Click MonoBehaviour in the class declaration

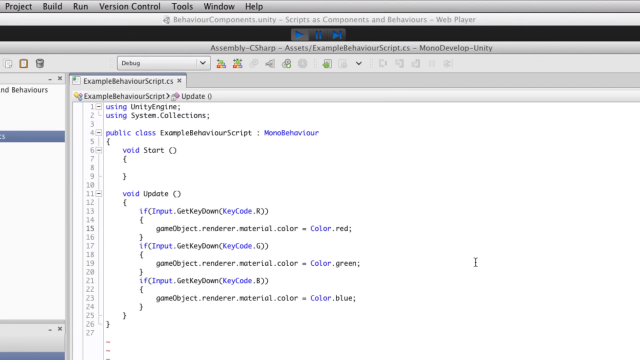291,133
